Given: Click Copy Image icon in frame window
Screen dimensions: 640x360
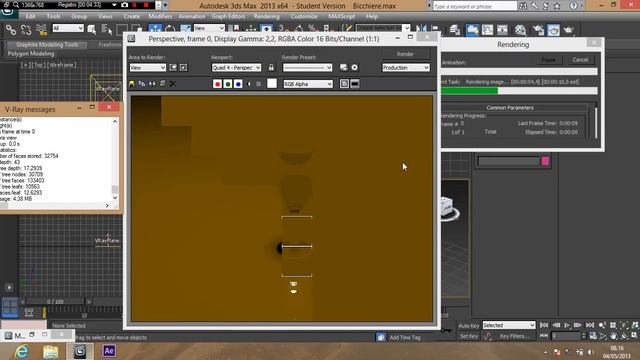Looking at the screenshot, I should click(142, 84).
